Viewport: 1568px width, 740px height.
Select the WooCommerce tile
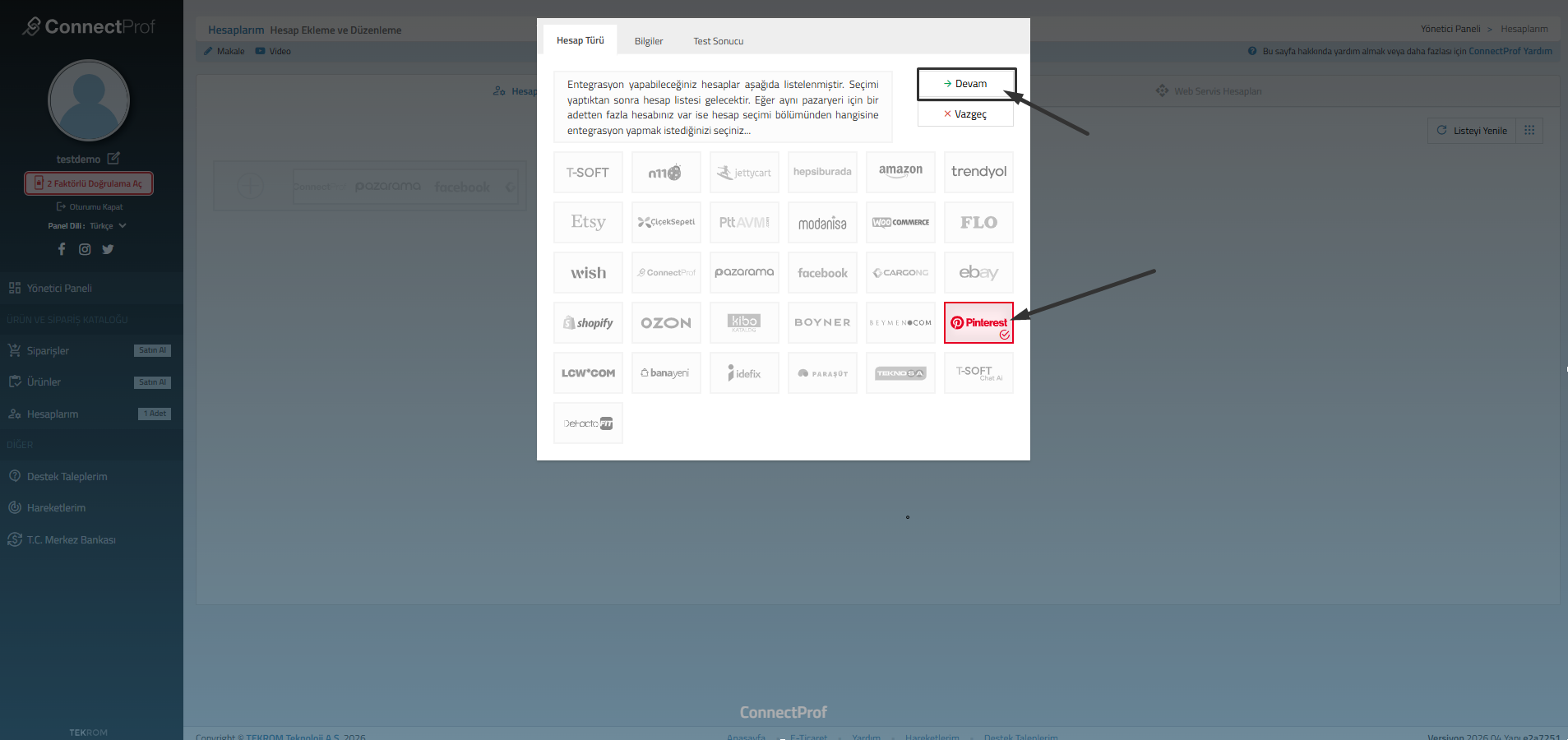pyautogui.click(x=900, y=222)
